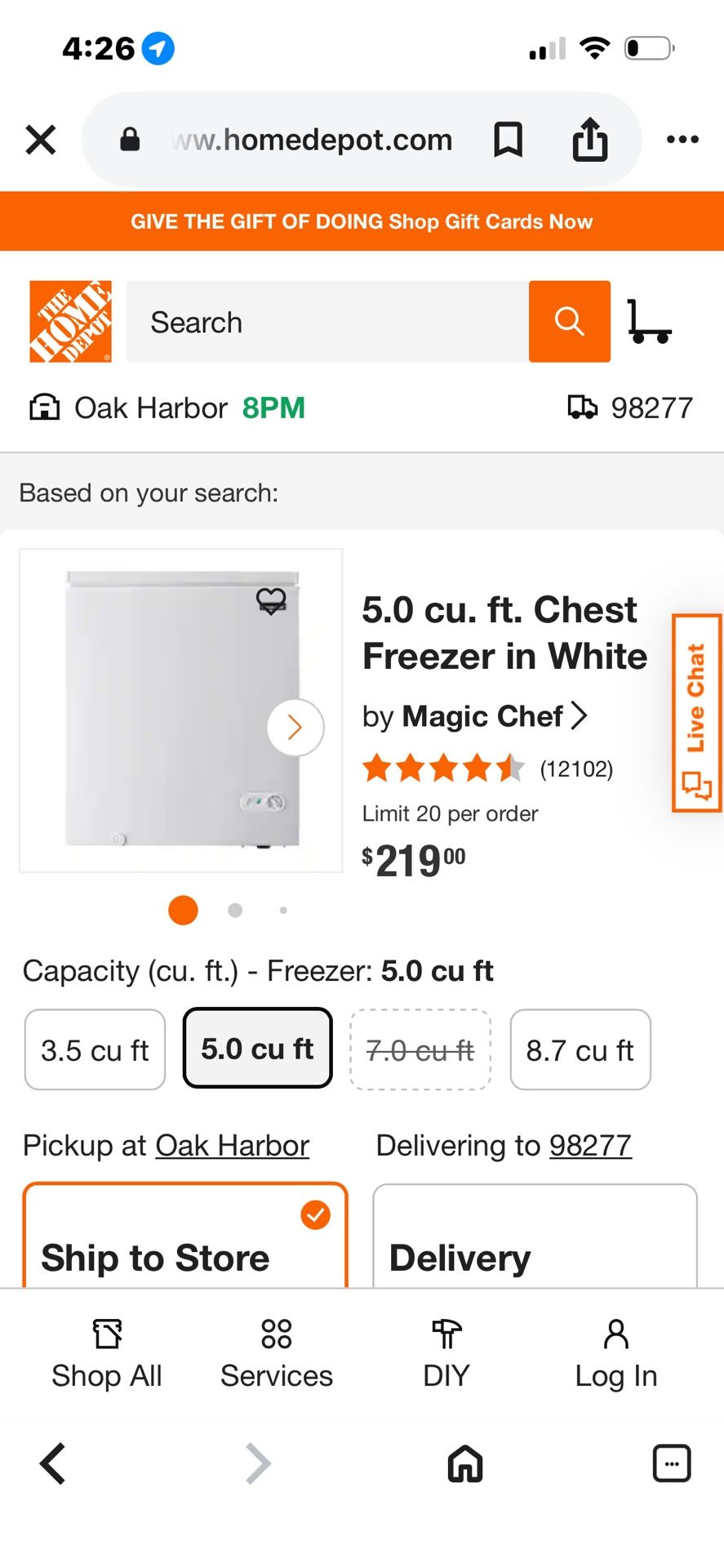Screen dimensions: 724x1568
Task: Open the shopping cart icon
Action: pyautogui.click(x=649, y=322)
